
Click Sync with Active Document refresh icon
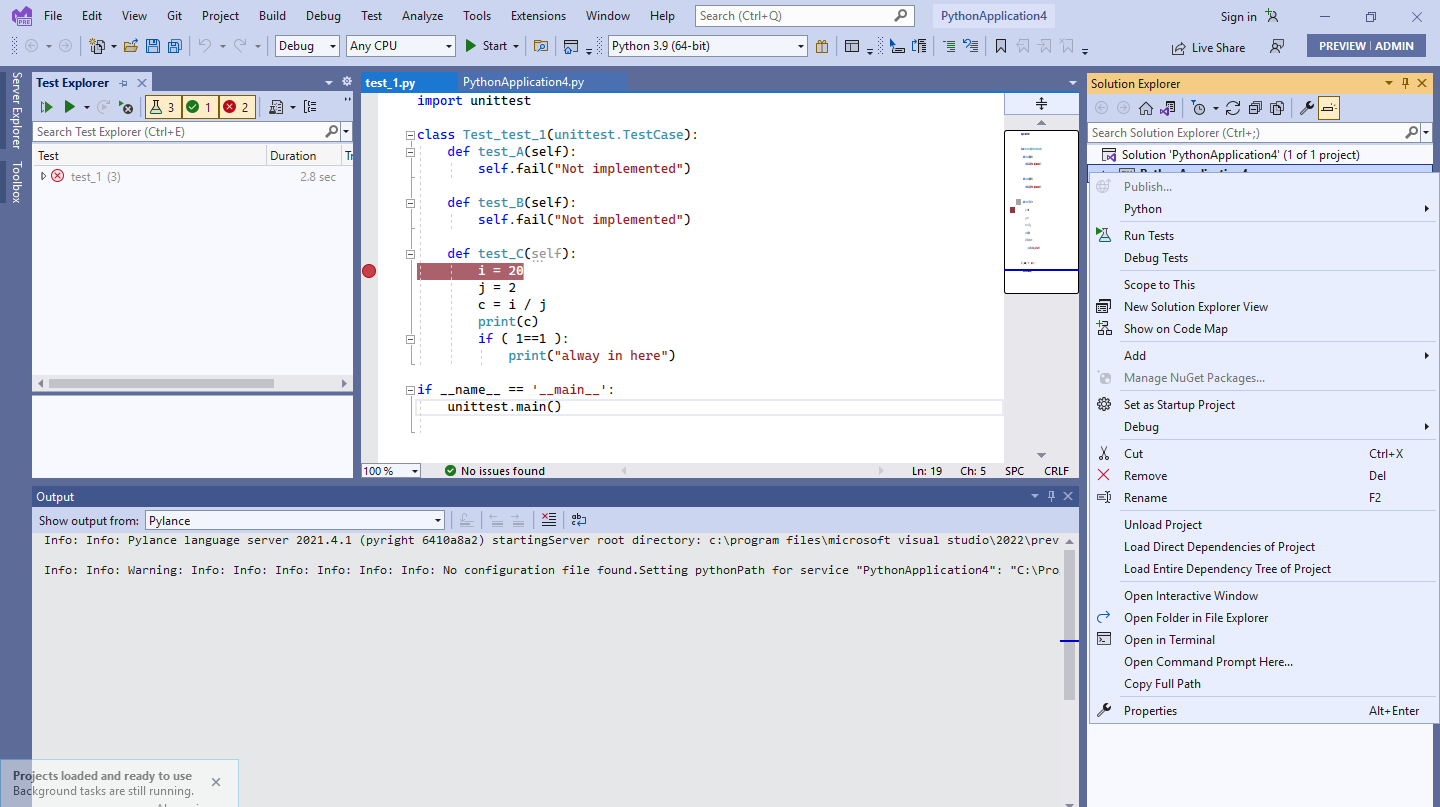[x=1232, y=108]
